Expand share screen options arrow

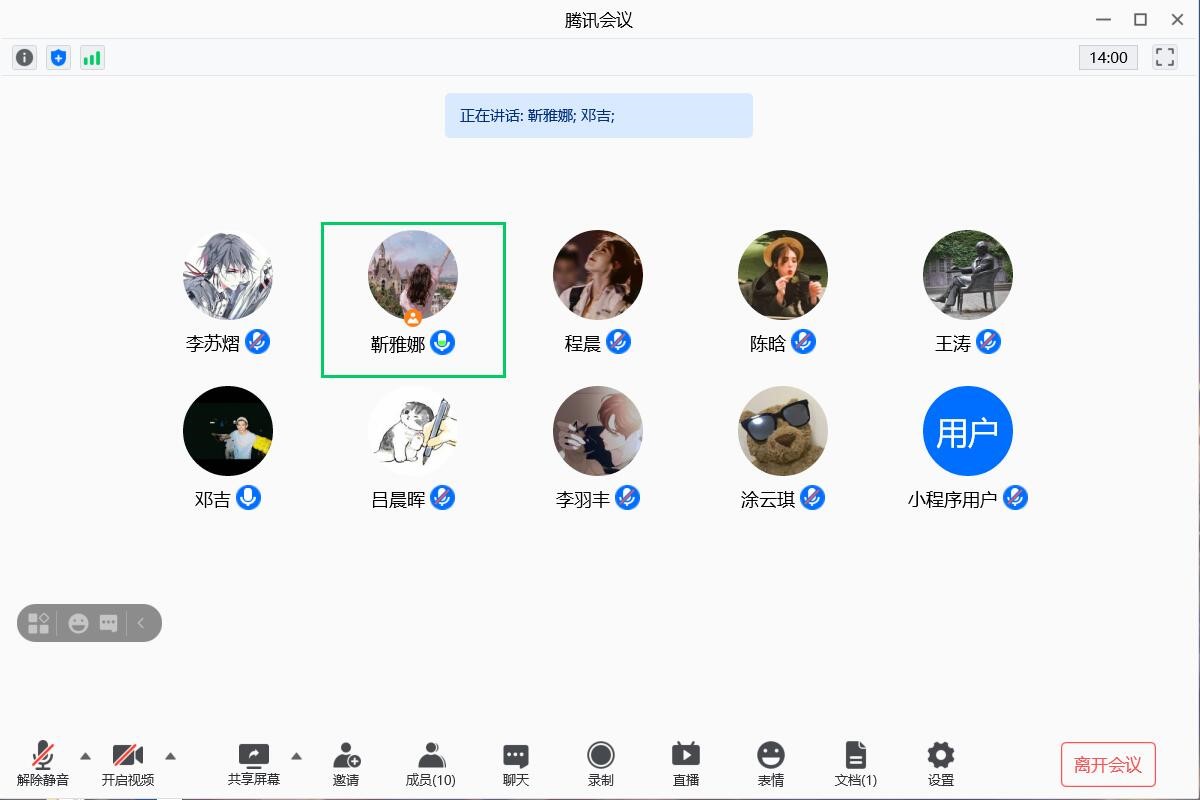(296, 756)
